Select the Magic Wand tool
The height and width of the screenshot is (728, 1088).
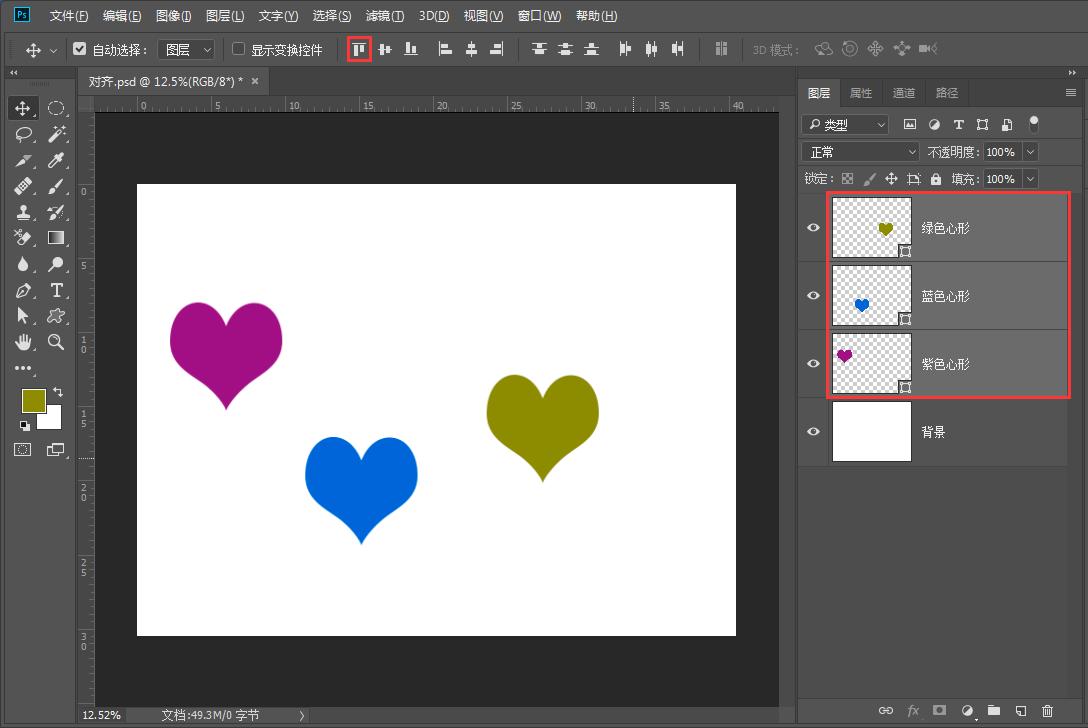point(57,134)
